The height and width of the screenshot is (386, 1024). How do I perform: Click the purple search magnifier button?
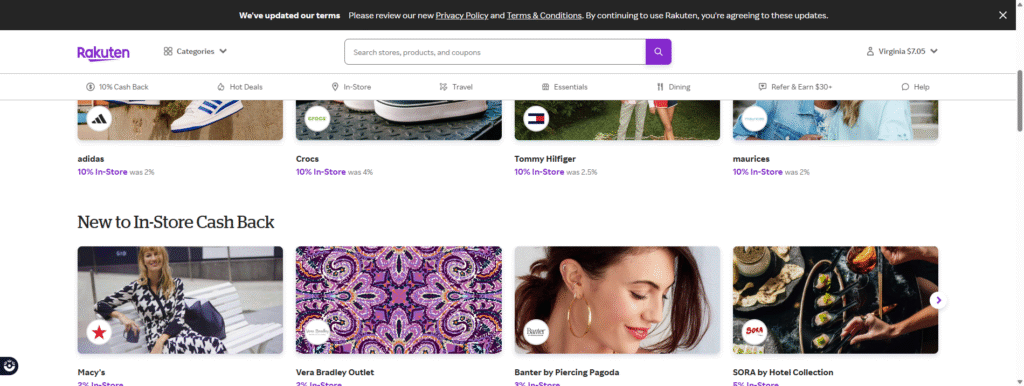coord(658,52)
